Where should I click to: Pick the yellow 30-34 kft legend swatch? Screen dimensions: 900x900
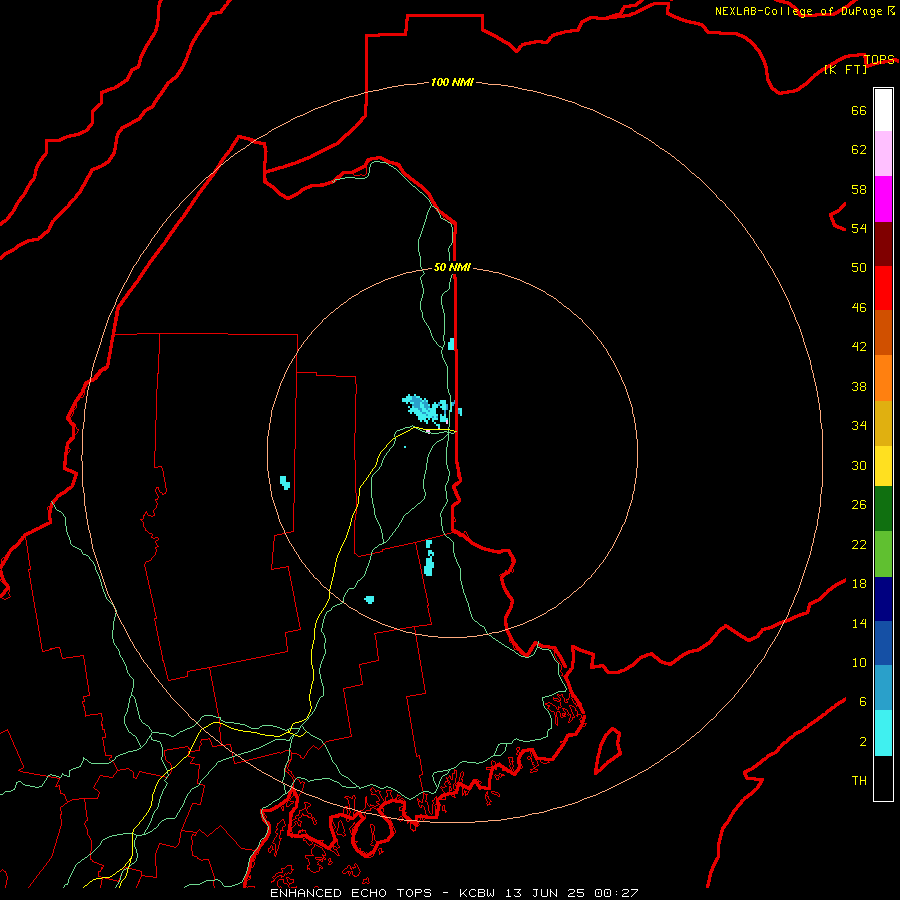(883, 466)
